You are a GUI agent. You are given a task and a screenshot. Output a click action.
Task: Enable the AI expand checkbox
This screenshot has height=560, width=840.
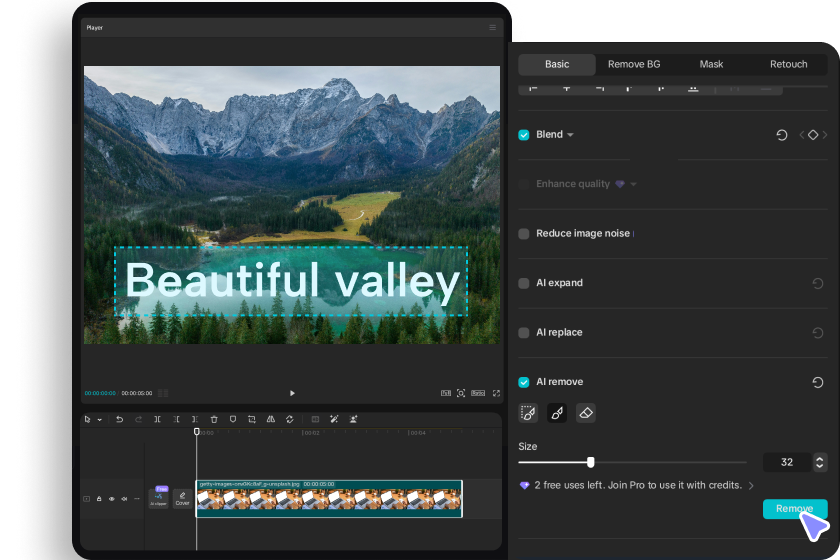(x=524, y=283)
